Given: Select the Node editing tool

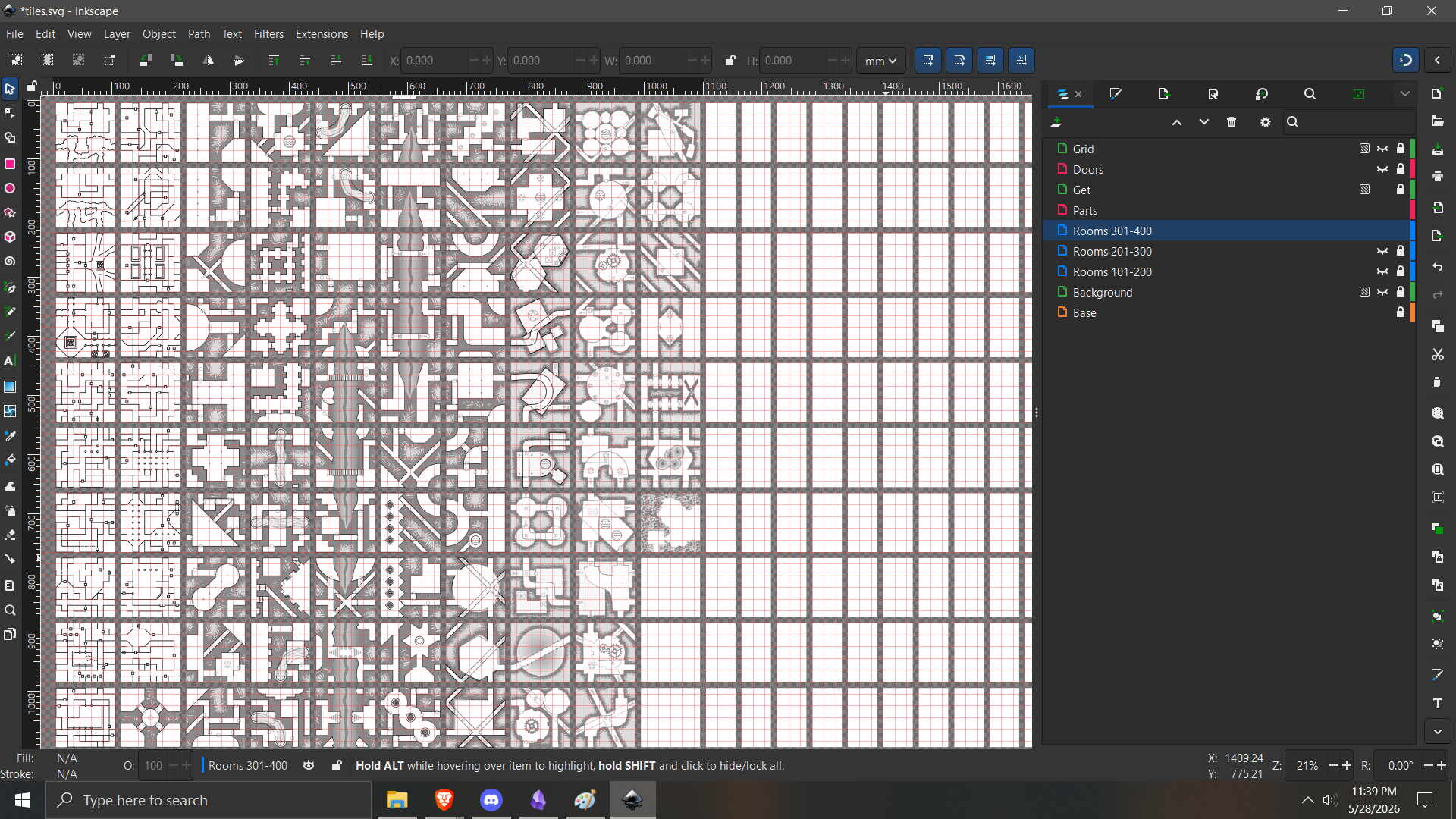Looking at the screenshot, I should (10, 114).
